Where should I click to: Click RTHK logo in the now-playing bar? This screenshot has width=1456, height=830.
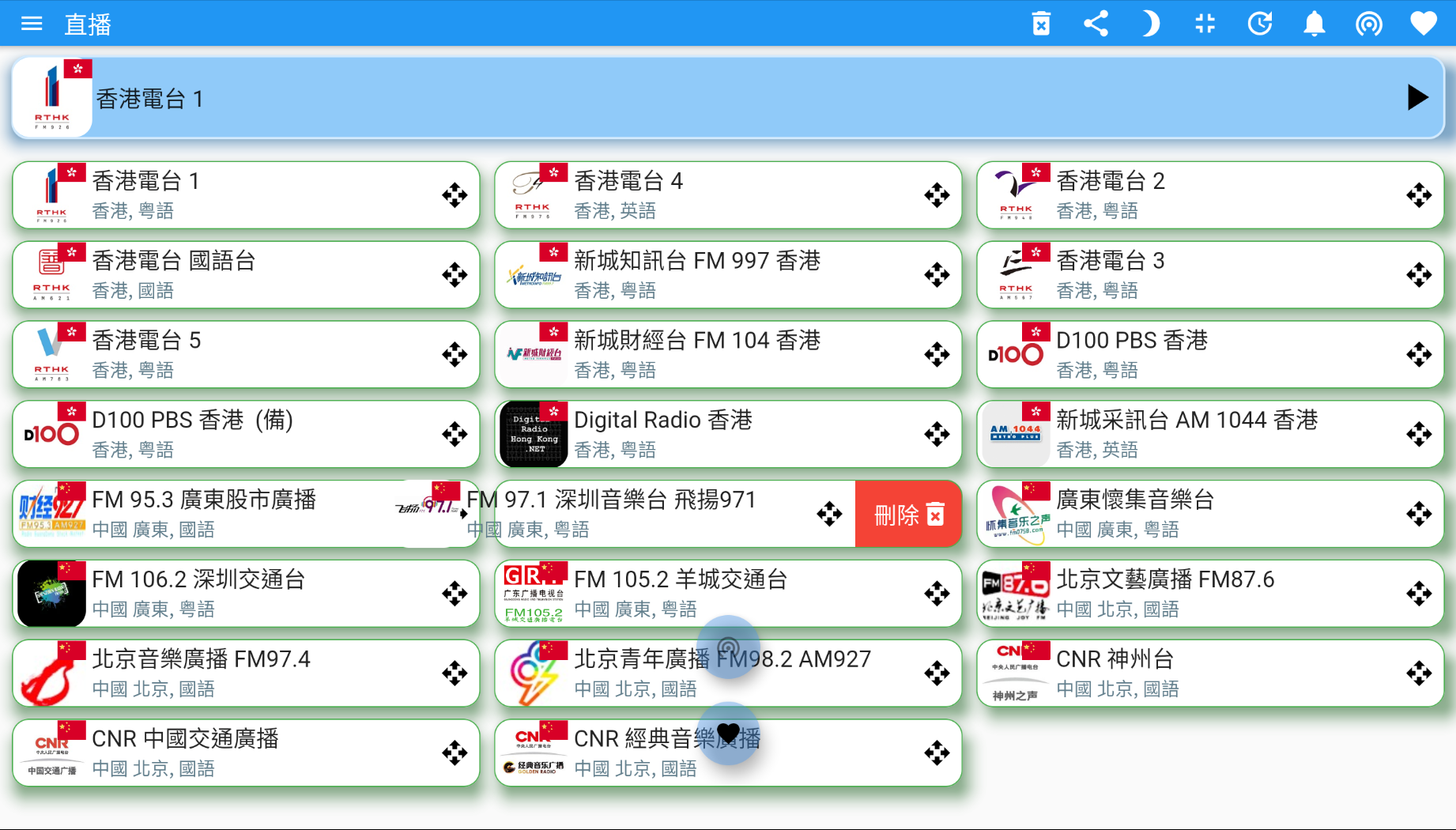pyautogui.click(x=52, y=97)
